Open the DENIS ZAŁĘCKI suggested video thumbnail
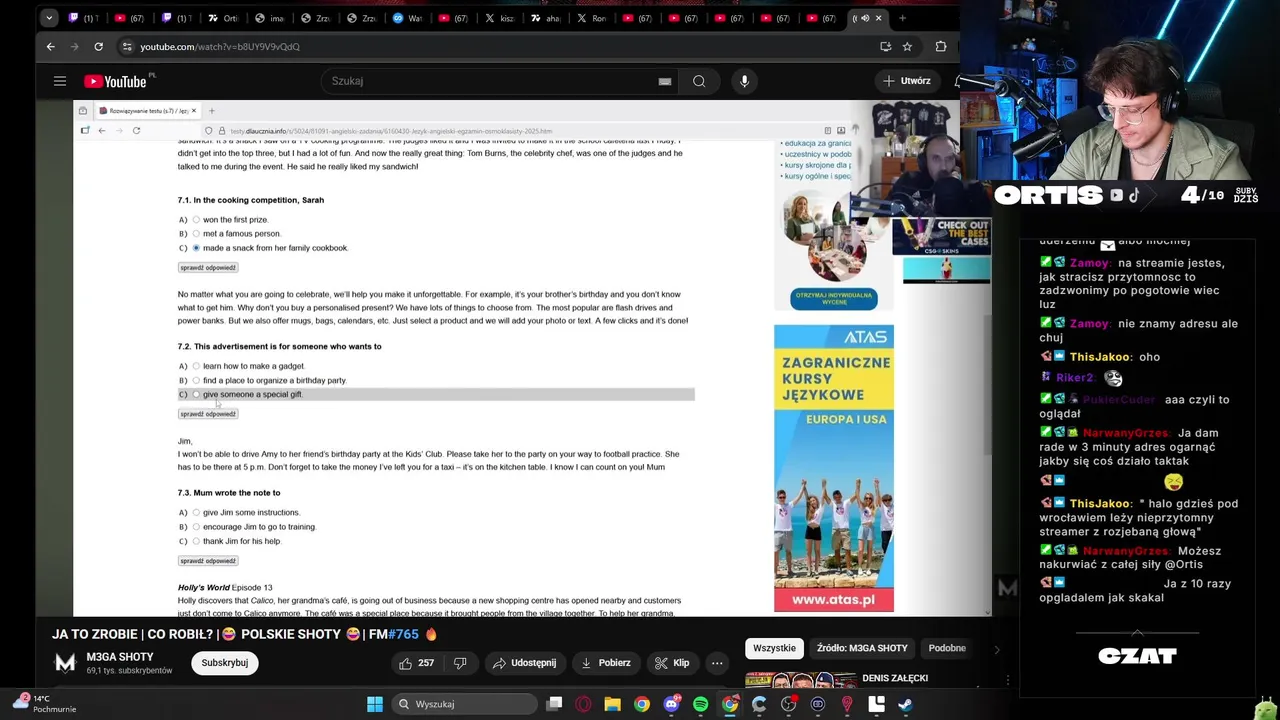Viewport: 1280px width, 720px height. (800, 681)
